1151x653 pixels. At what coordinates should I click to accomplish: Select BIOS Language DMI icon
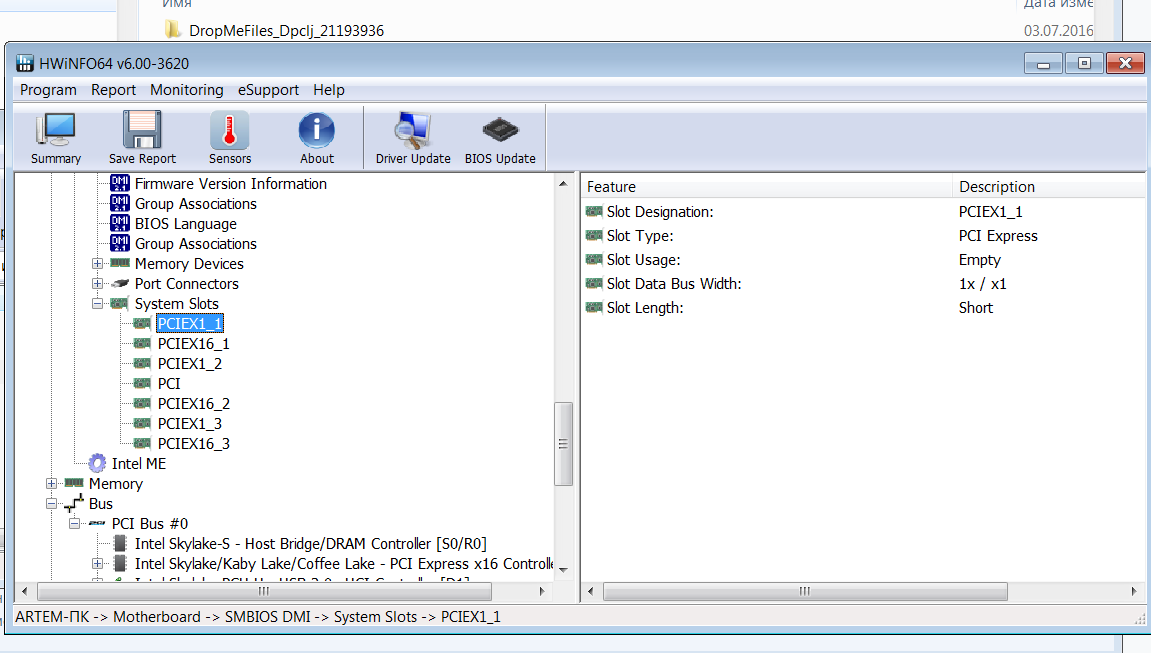(x=120, y=223)
